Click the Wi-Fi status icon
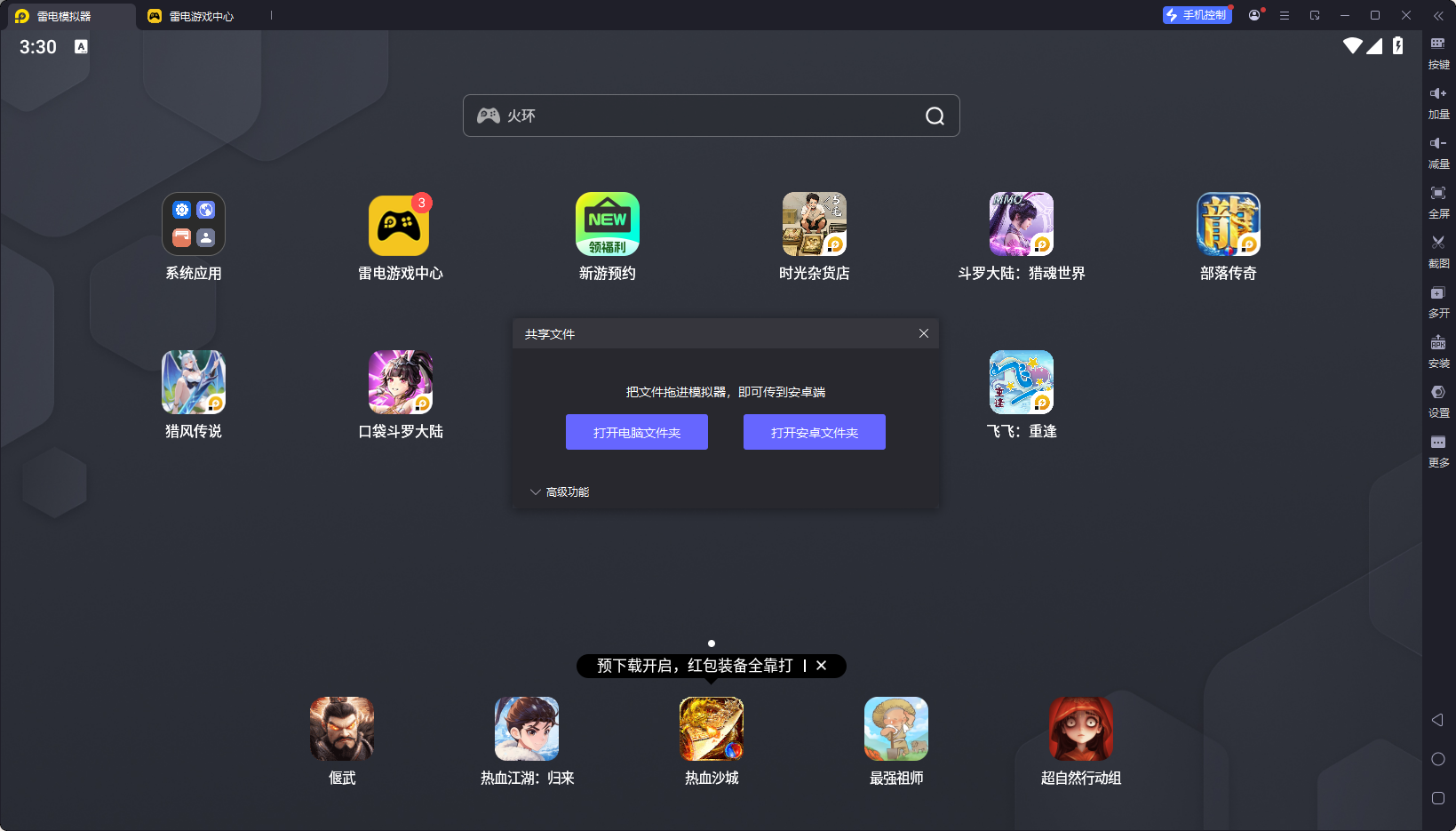1456x831 pixels. 1353,45
